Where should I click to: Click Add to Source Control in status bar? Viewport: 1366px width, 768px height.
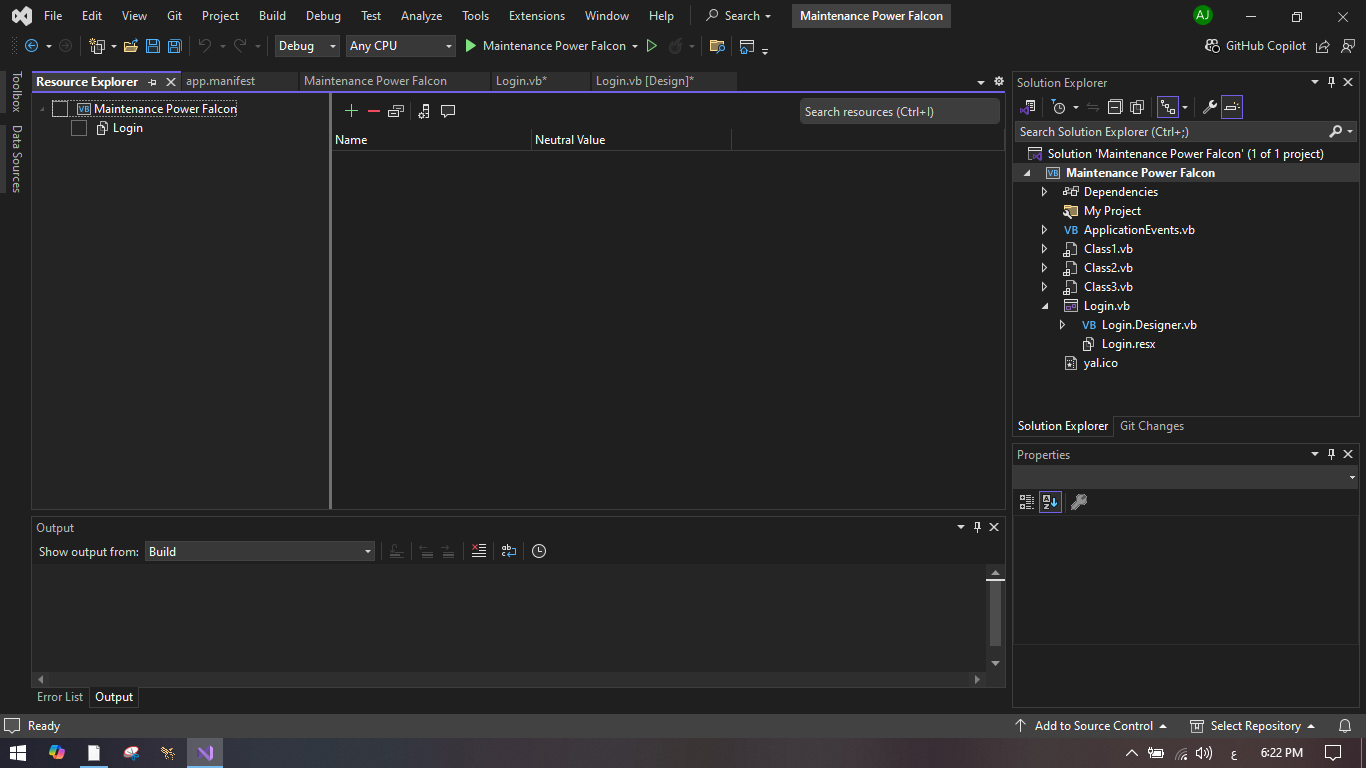[1092, 726]
